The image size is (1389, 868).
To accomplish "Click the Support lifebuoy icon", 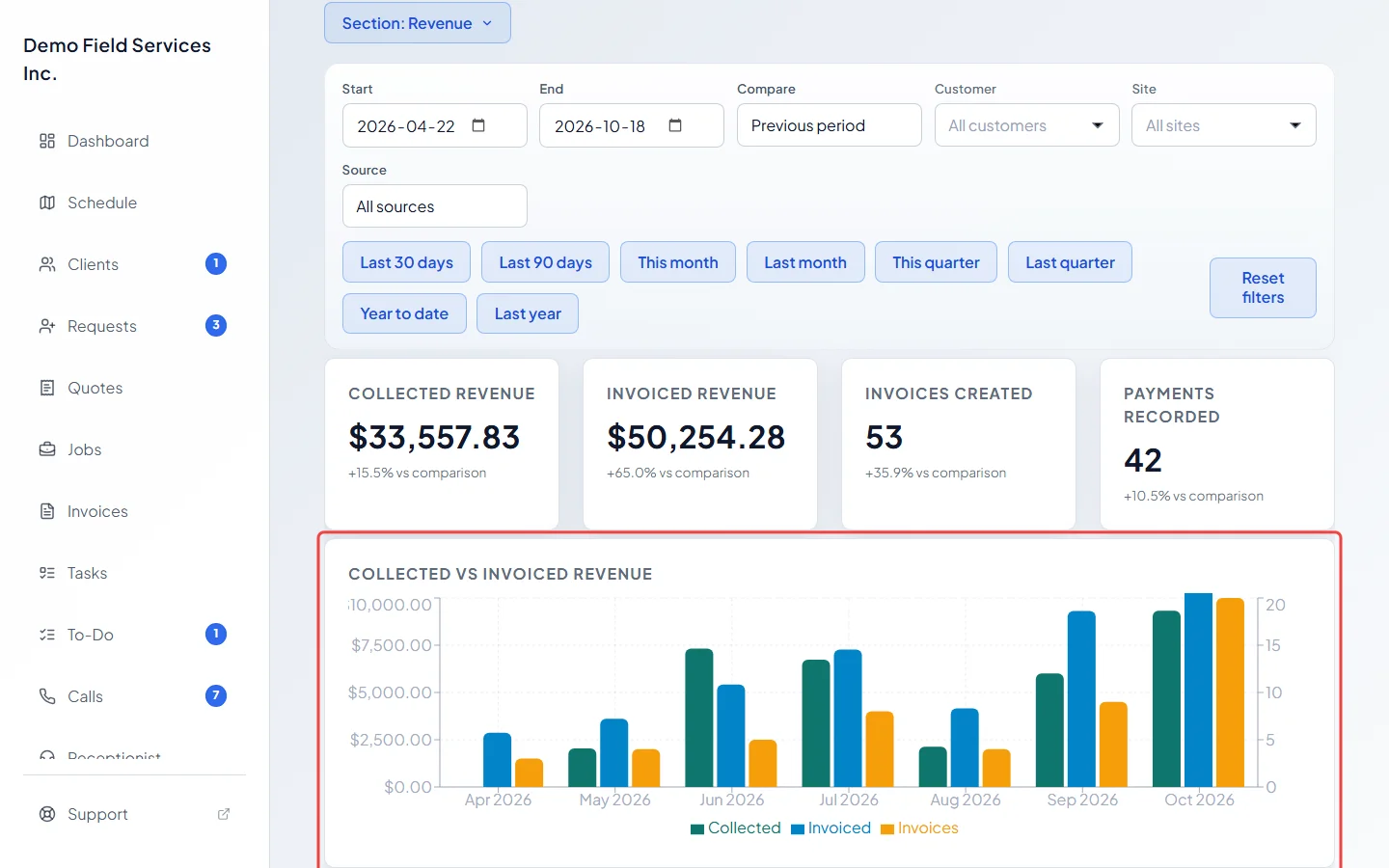I will (47, 814).
